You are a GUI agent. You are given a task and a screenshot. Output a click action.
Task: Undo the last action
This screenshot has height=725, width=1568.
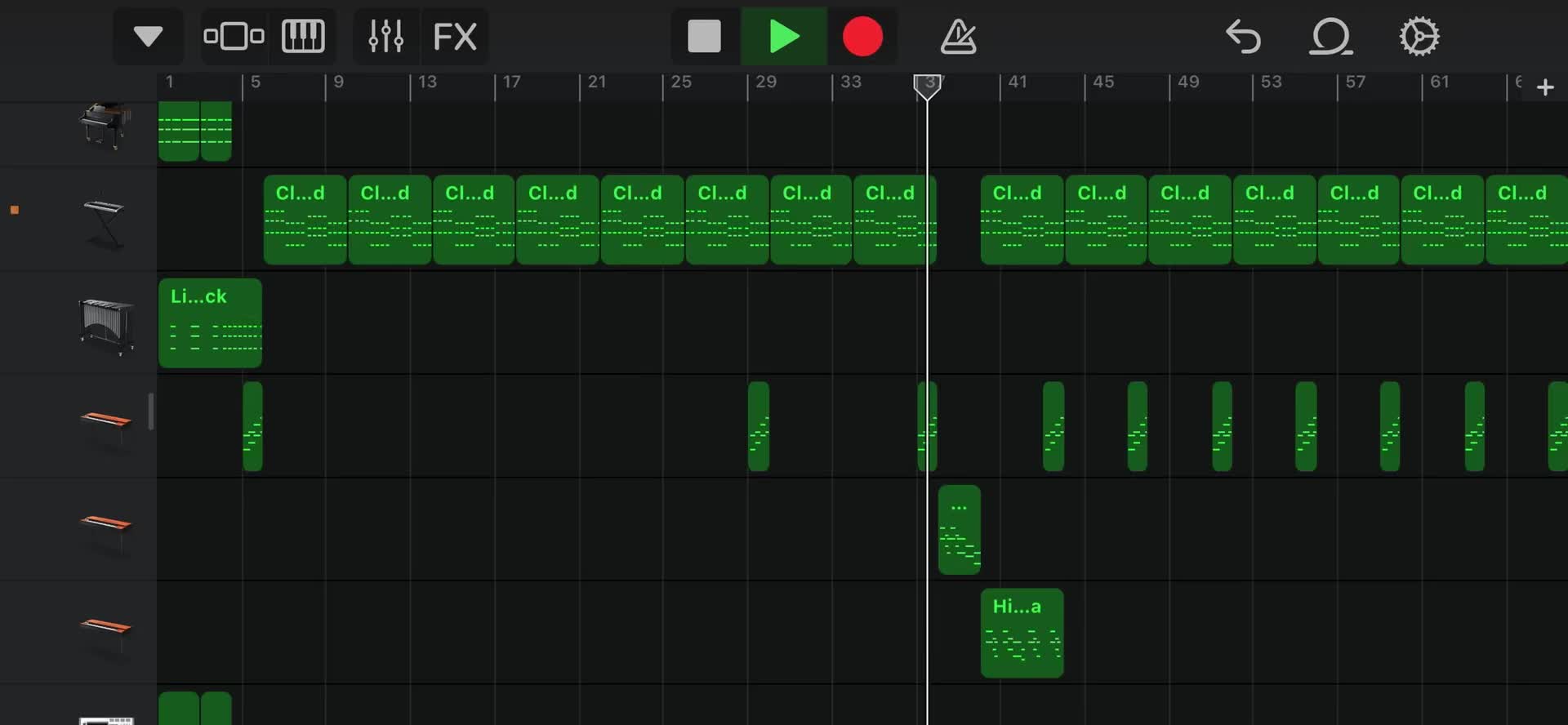point(1244,37)
